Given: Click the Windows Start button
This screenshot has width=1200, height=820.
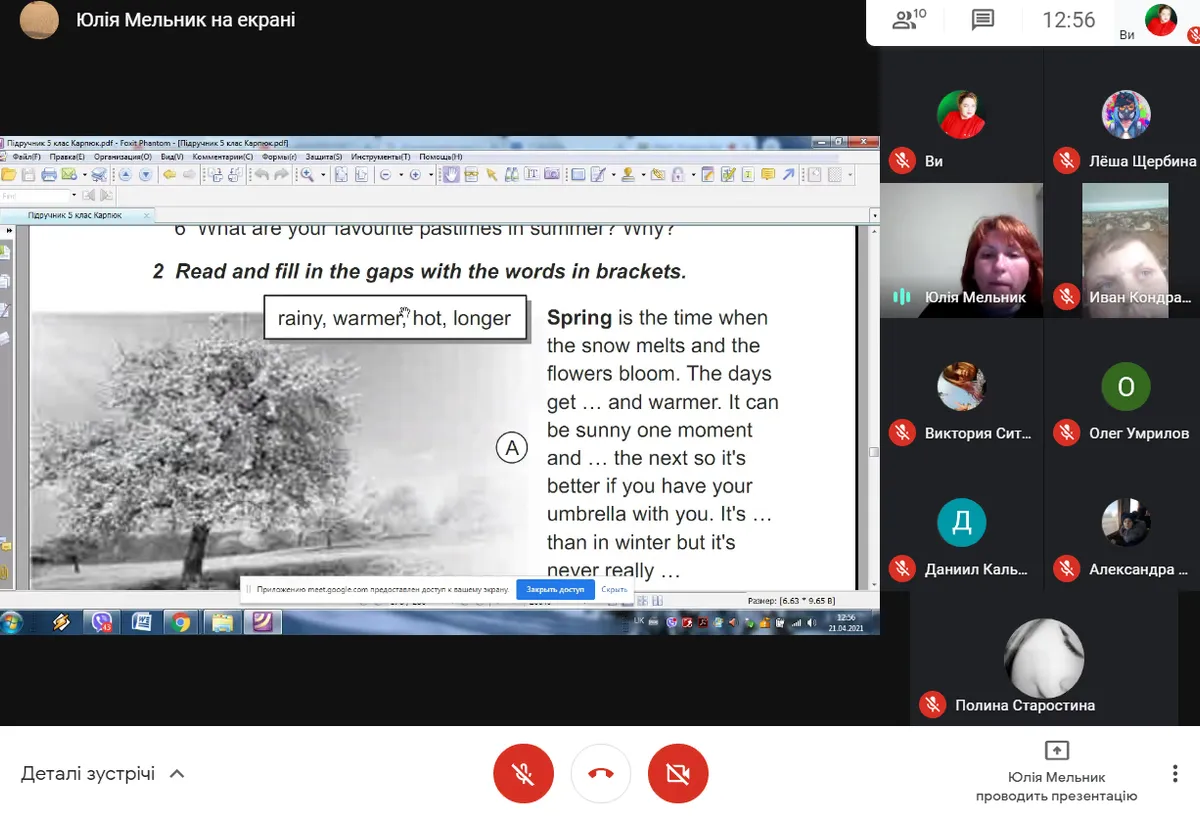Looking at the screenshot, I should [x=11, y=622].
